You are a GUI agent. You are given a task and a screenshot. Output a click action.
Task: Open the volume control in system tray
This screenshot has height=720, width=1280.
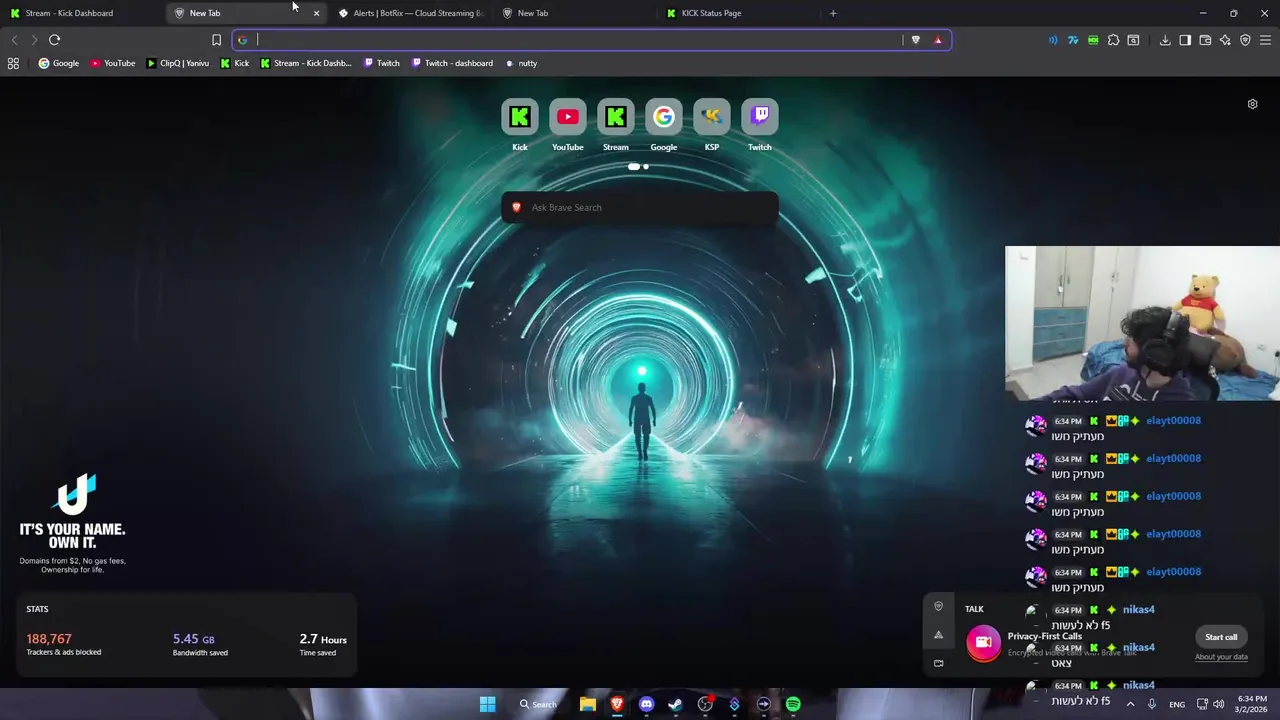tap(1218, 704)
